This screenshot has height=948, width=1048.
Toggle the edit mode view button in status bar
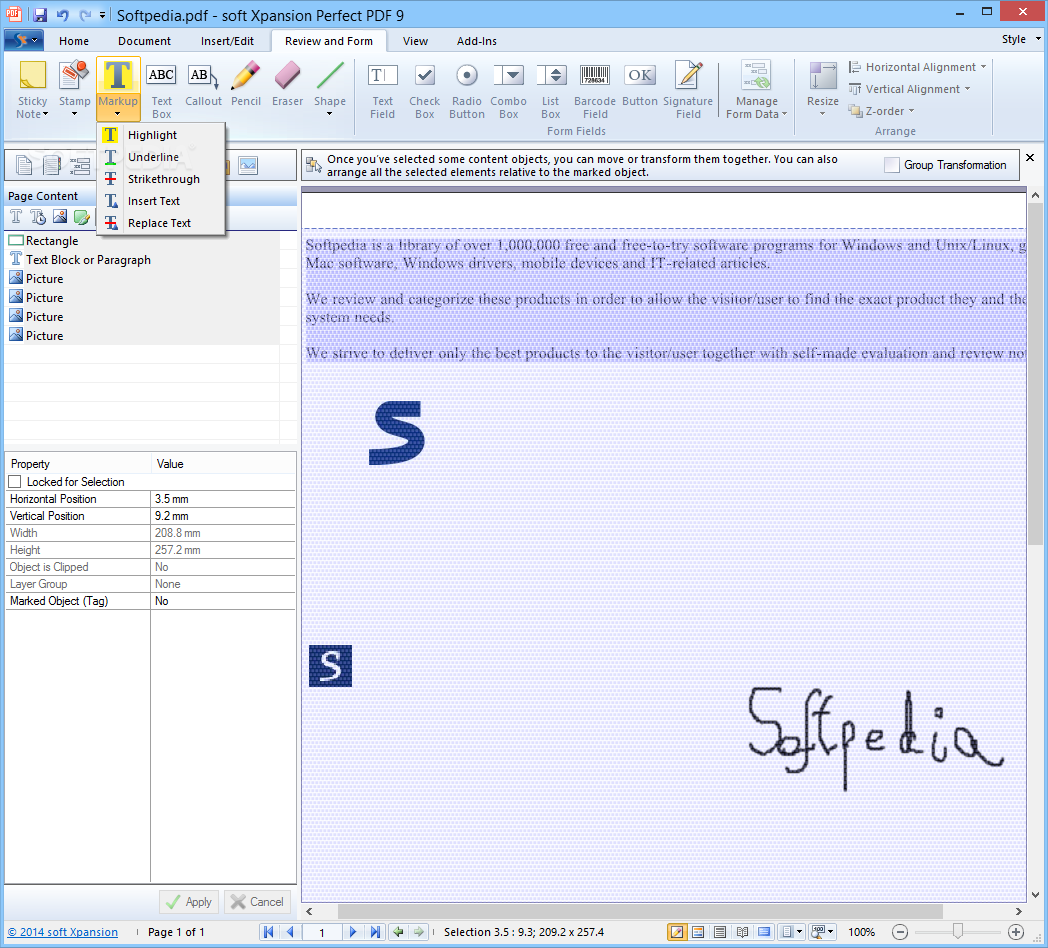676,931
